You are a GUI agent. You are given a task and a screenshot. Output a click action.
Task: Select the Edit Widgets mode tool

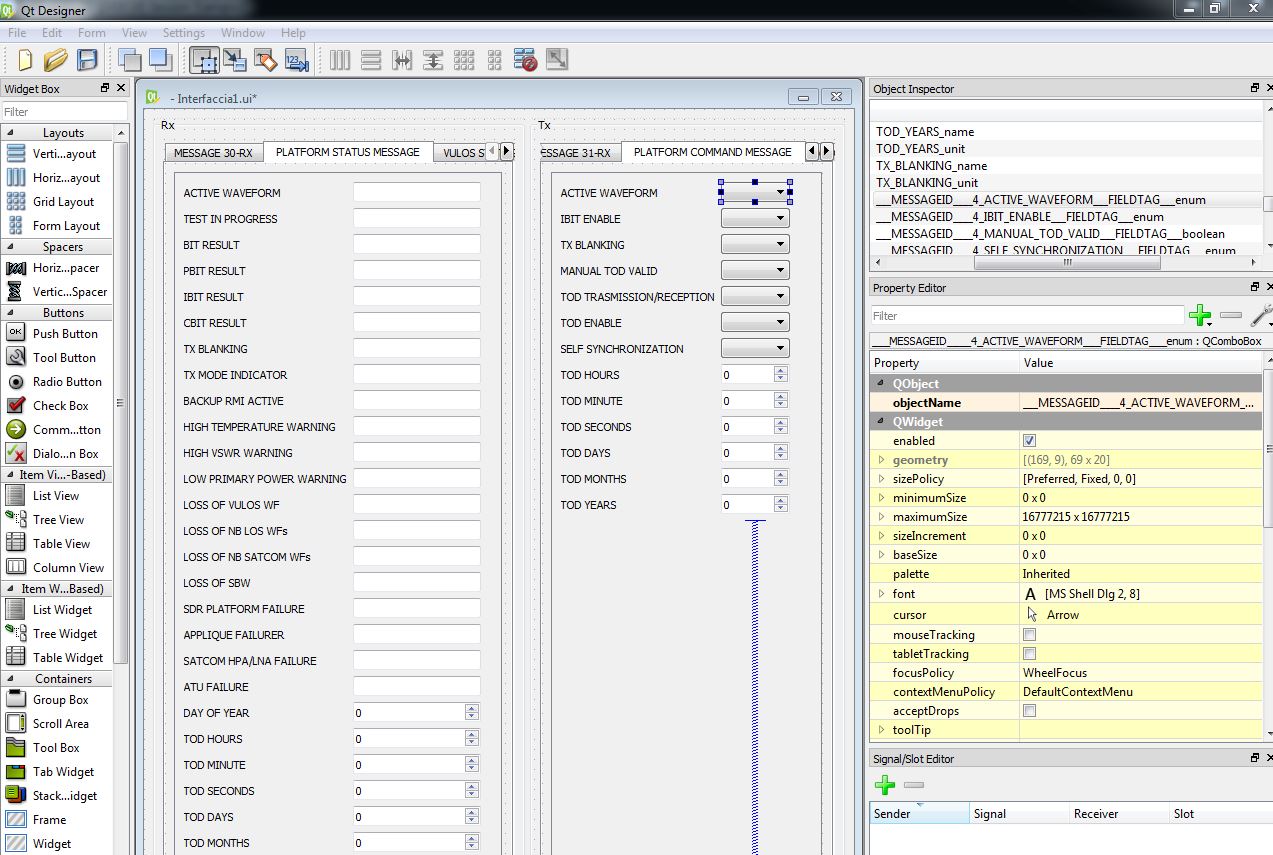pyautogui.click(x=205, y=60)
